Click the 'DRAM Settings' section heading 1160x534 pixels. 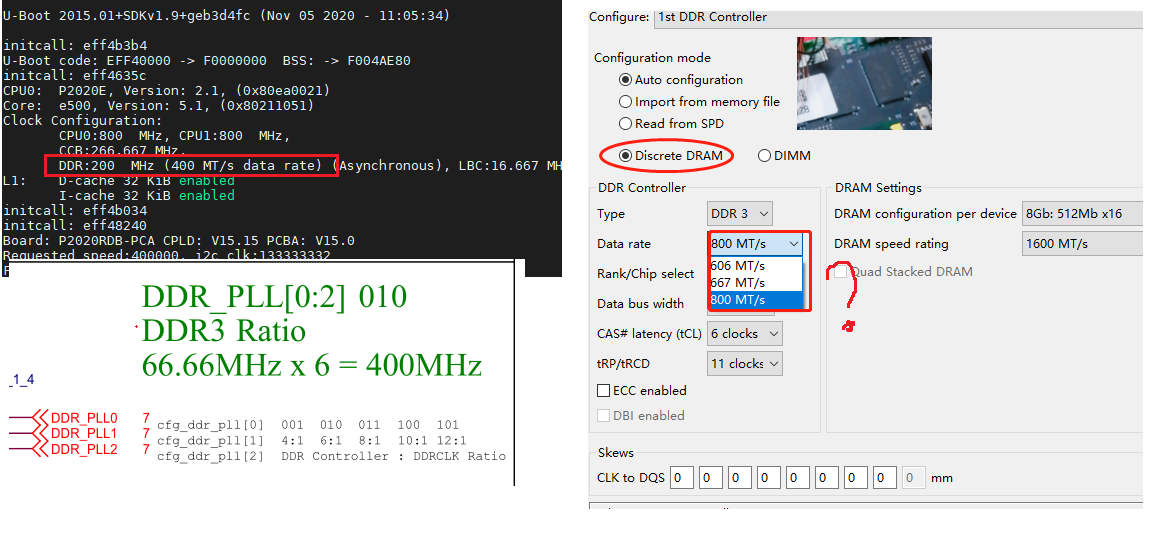pyautogui.click(x=878, y=188)
